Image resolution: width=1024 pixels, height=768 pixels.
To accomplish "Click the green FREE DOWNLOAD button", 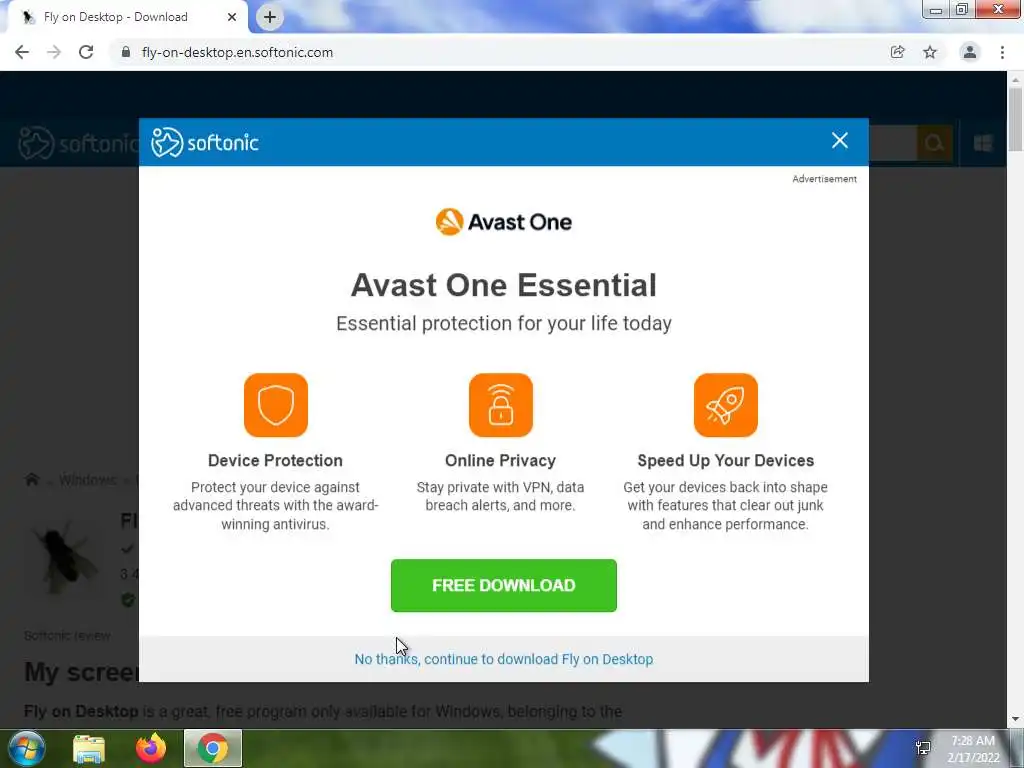I will click(504, 585).
